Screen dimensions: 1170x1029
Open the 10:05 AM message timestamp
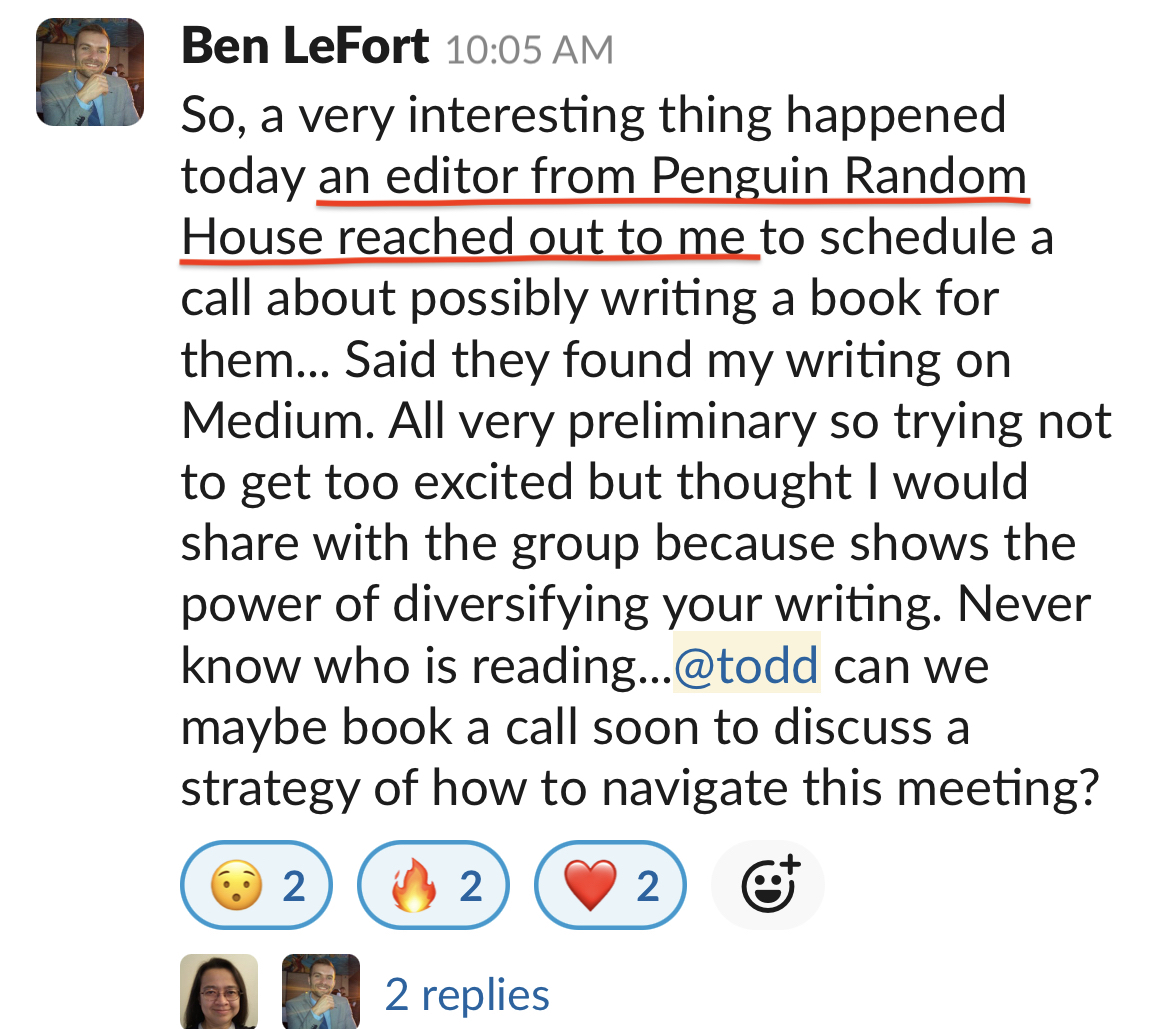529,50
